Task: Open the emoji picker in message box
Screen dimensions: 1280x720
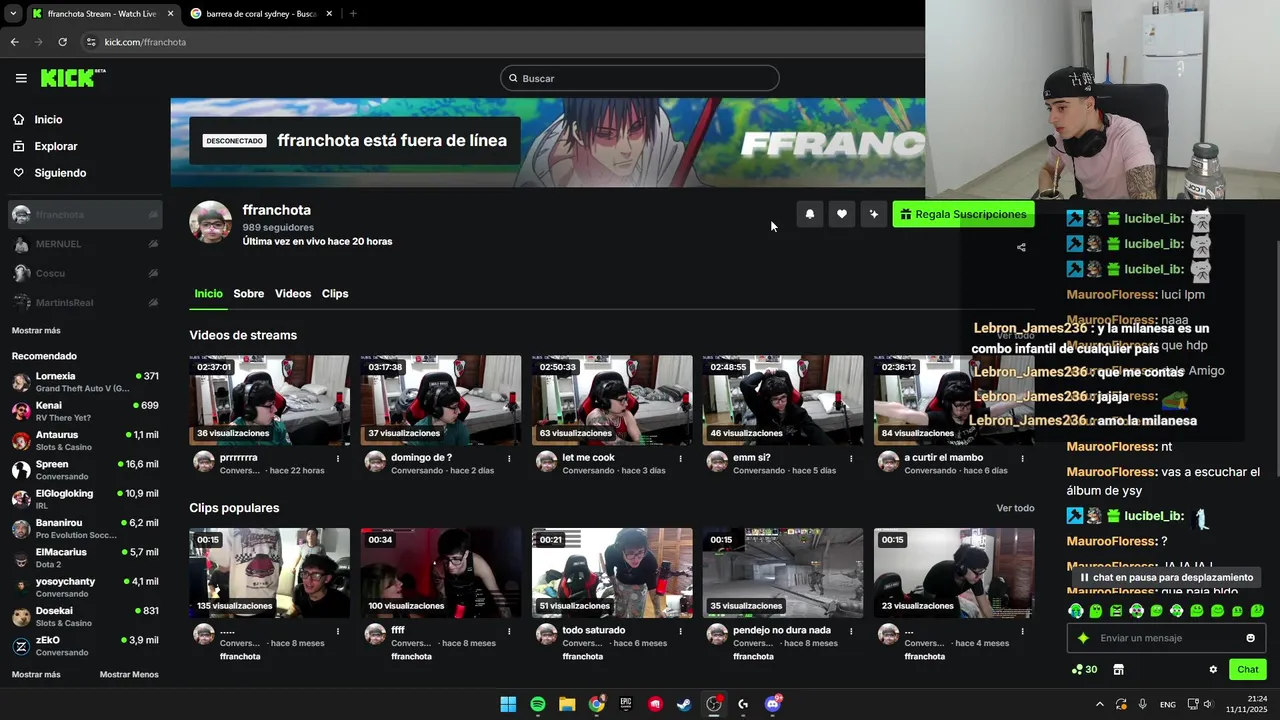Action: [x=1250, y=638]
